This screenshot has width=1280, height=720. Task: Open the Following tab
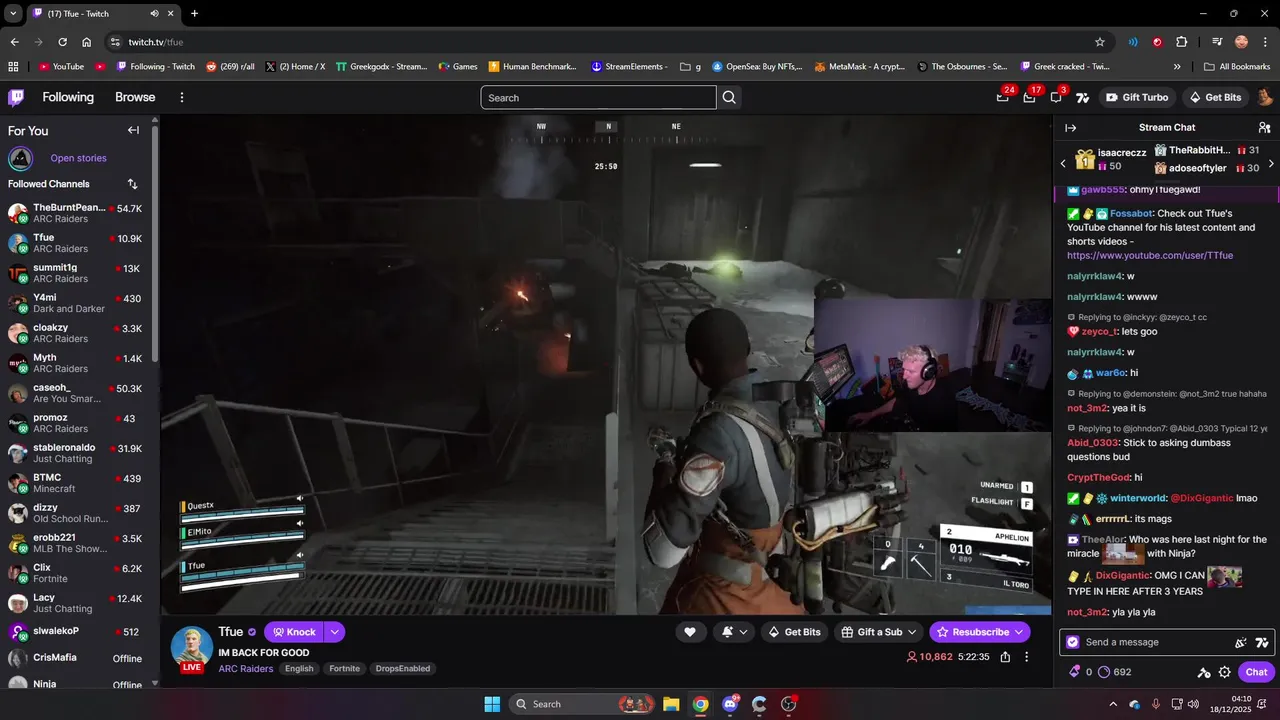[x=68, y=97]
